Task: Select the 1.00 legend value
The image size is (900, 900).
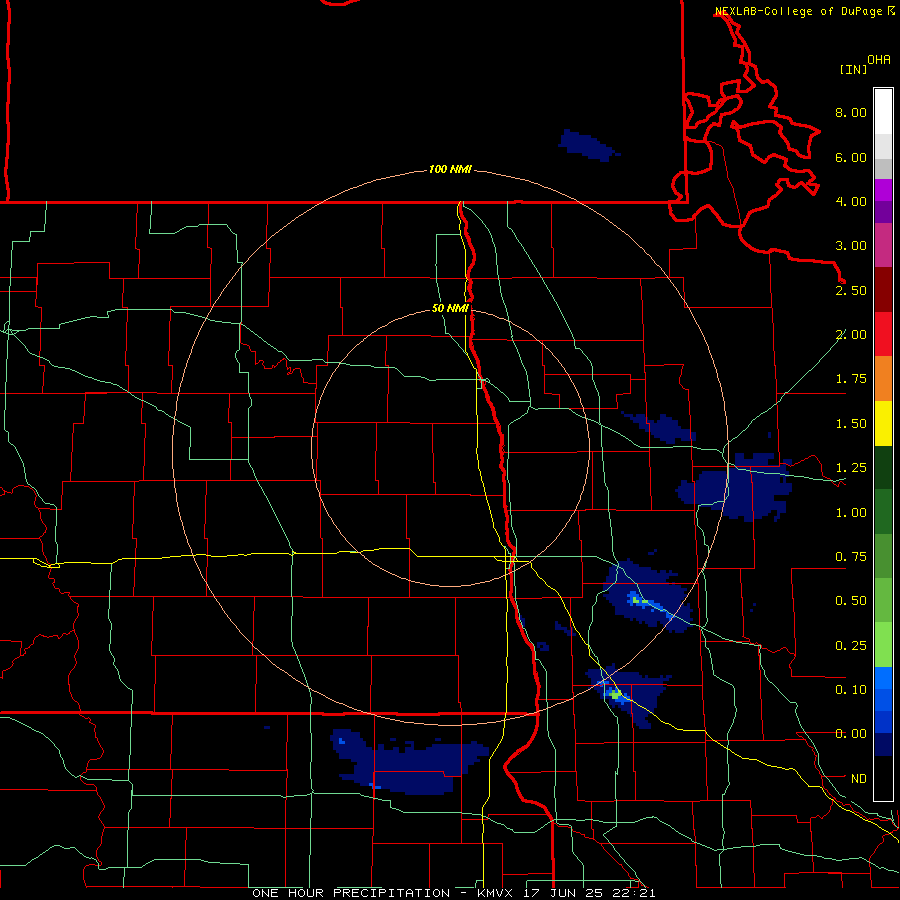Action: point(851,513)
